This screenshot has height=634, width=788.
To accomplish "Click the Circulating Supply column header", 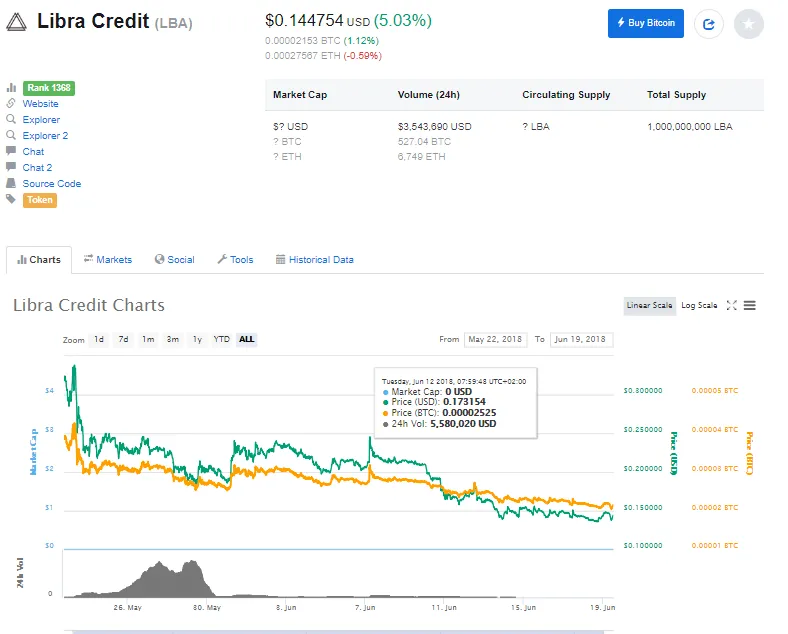I will [x=566, y=95].
